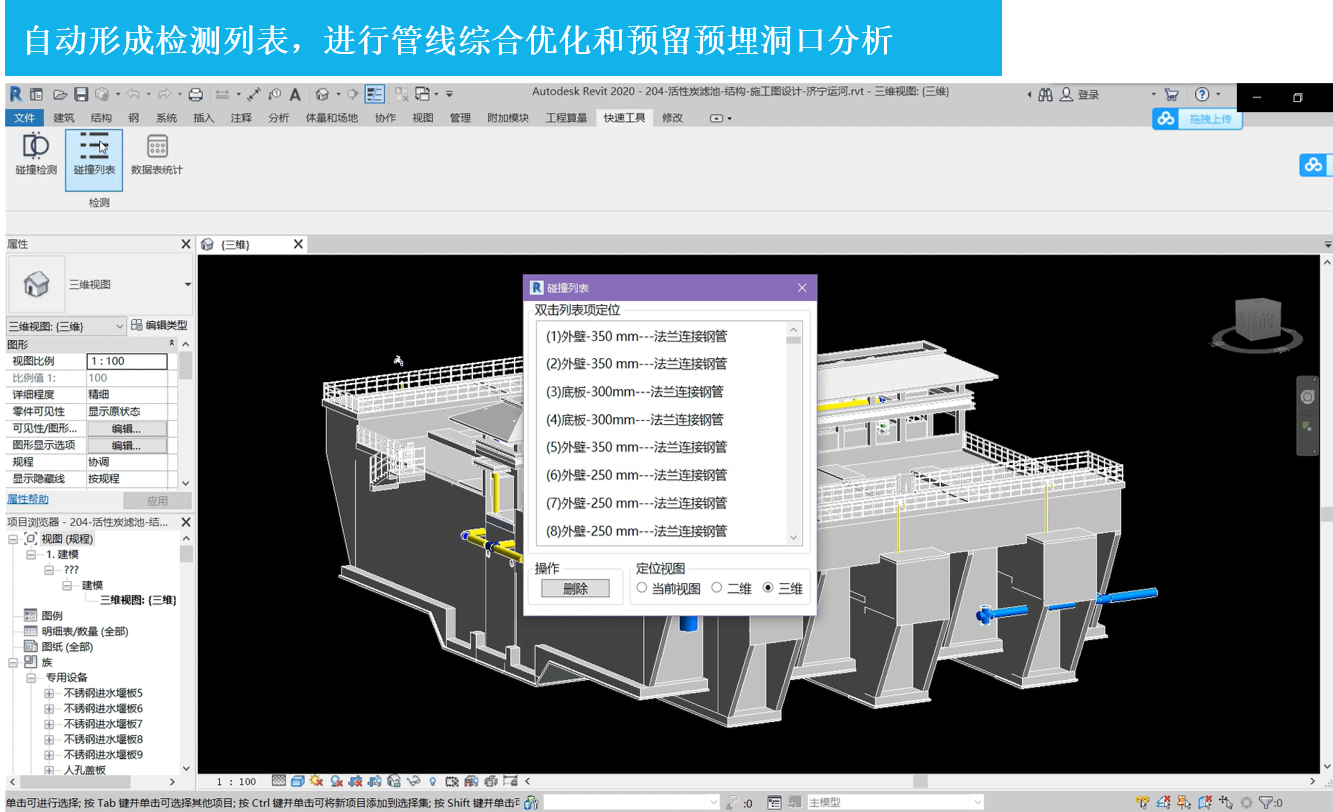This screenshot has height=812, width=1333.
Task: Select the 当前视图 radio option
Action: [642, 588]
